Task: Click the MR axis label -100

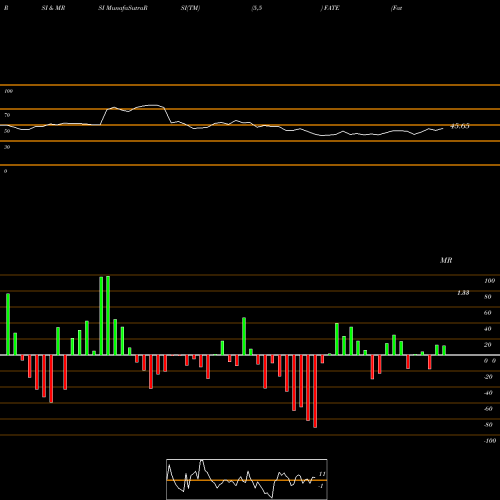Action: pyautogui.click(x=490, y=441)
